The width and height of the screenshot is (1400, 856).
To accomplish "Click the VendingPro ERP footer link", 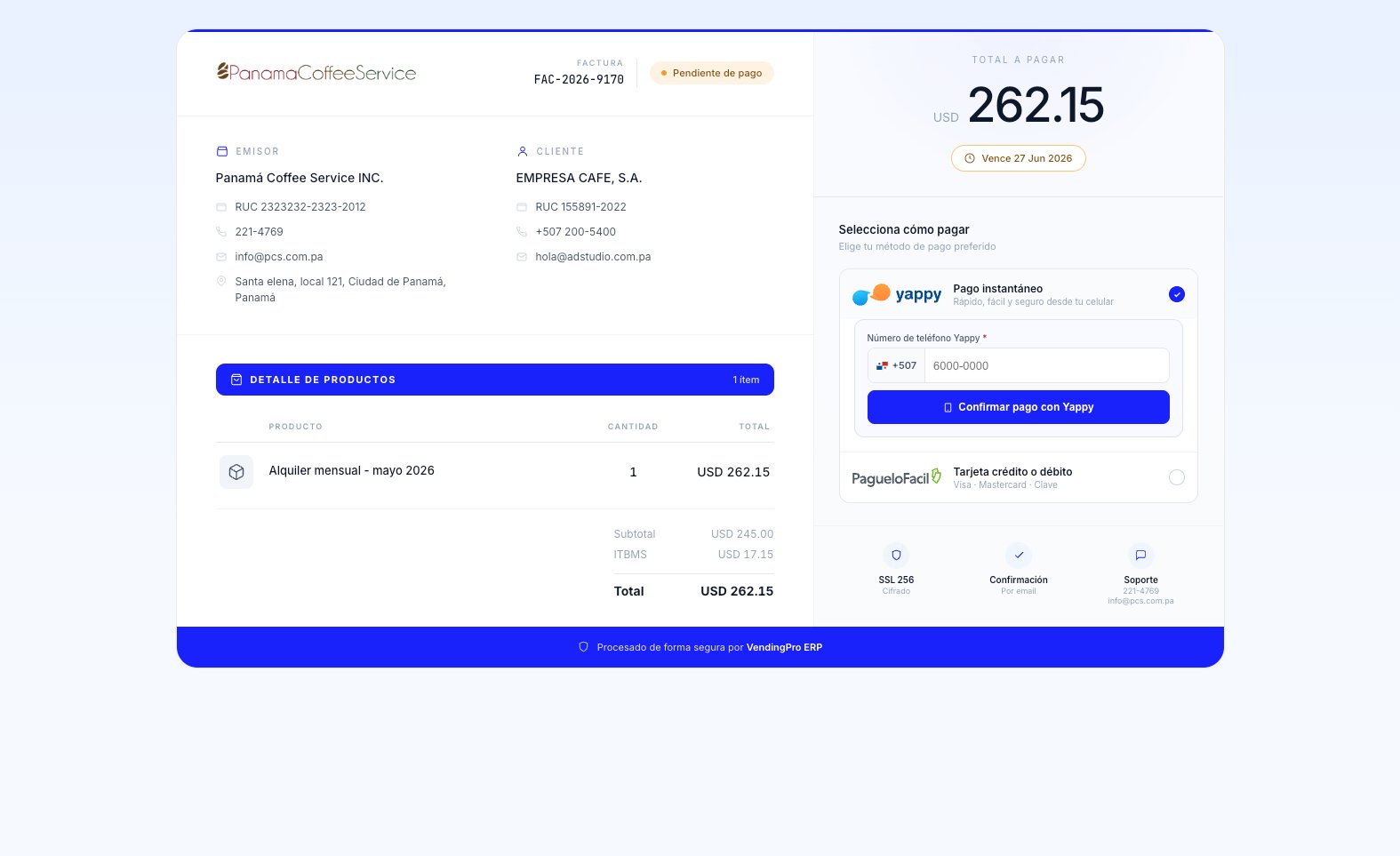I will [784, 647].
